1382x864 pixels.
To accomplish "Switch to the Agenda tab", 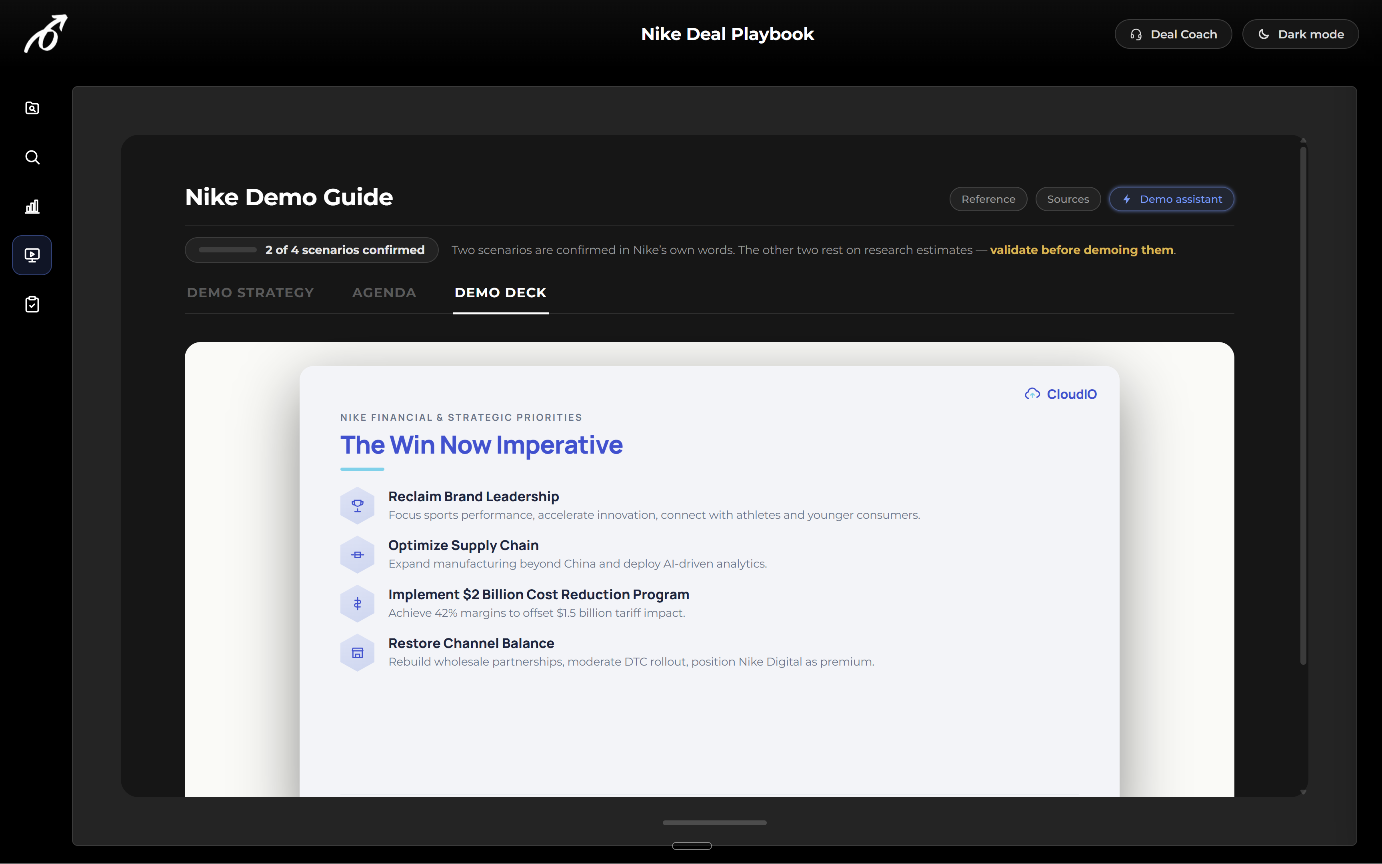I will tap(384, 293).
